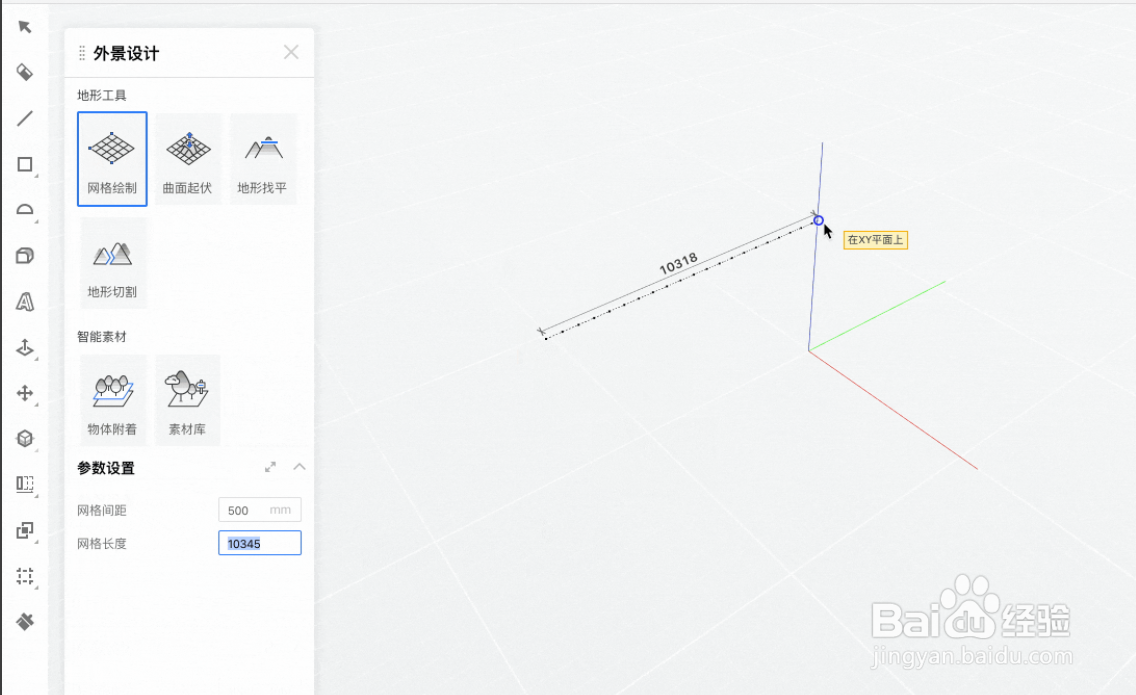Click the 网格间距 label
The width and height of the screenshot is (1136, 695).
101,510
